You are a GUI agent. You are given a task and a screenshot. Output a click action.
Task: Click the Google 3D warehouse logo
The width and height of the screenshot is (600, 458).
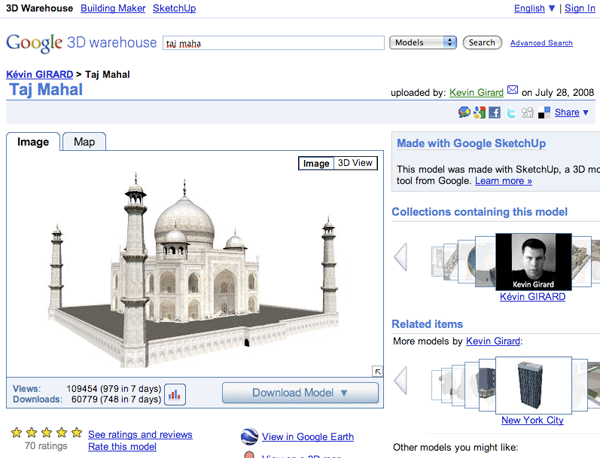click(x=82, y=43)
